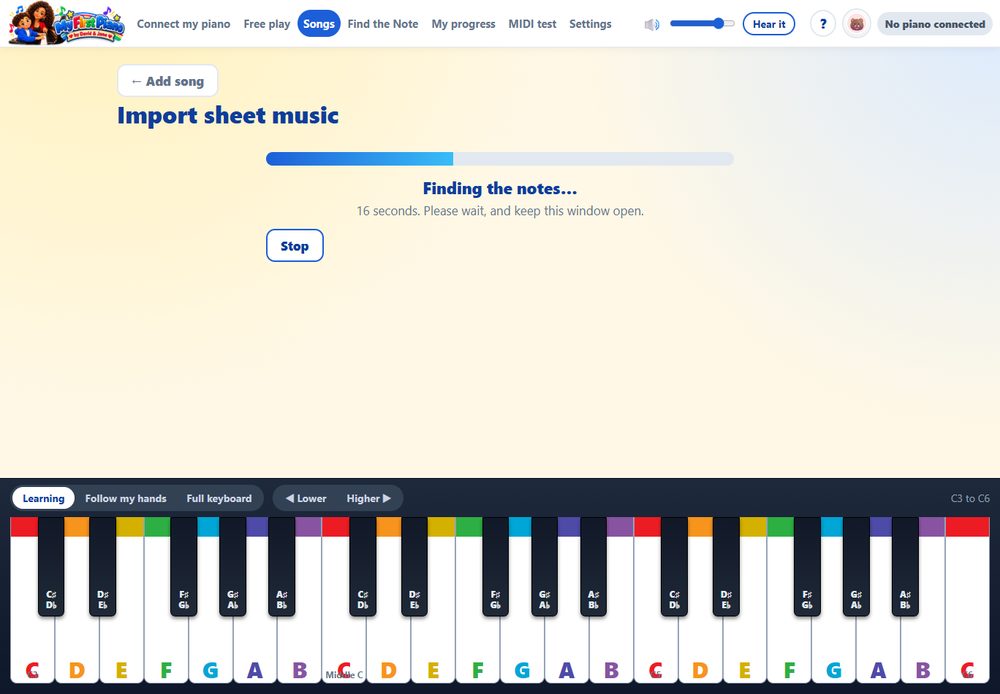Image resolution: width=1000 pixels, height=694 pixels.
Task: Play the D♯/E♭ black key in the highest octave
Action: click(726, 566)
